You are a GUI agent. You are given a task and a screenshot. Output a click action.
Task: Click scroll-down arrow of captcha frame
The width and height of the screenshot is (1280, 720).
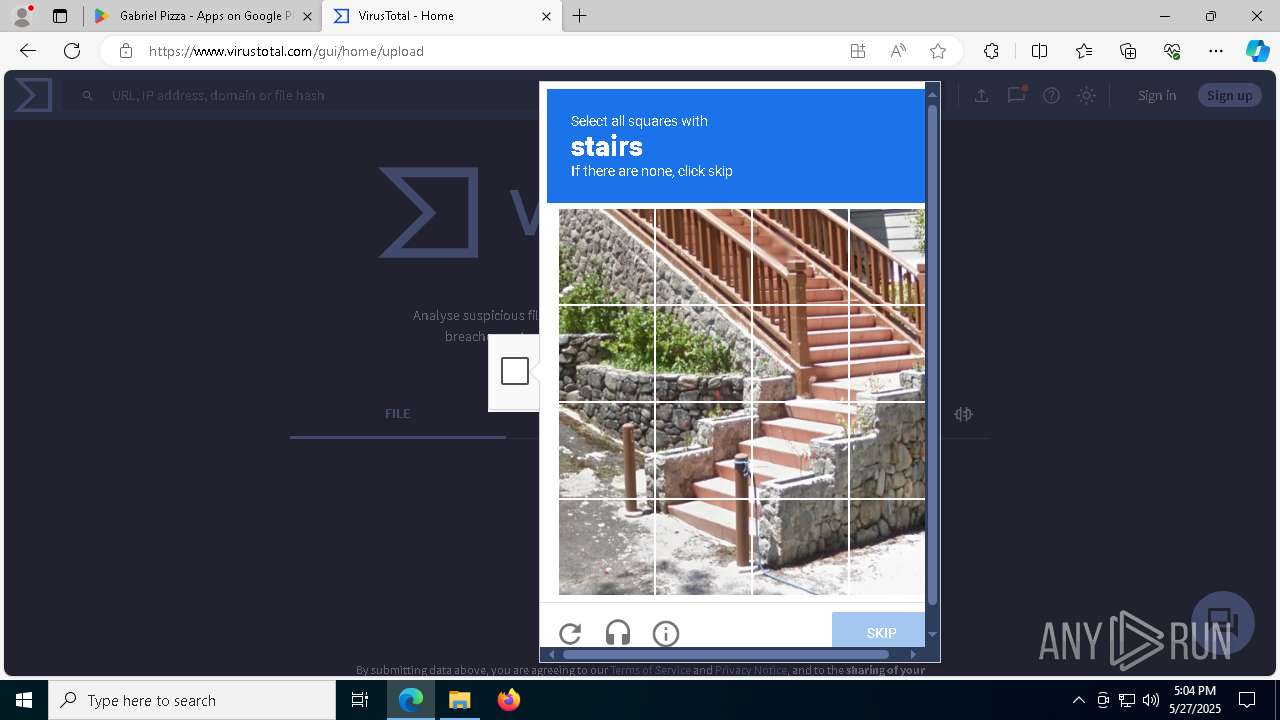click(932, 634)
